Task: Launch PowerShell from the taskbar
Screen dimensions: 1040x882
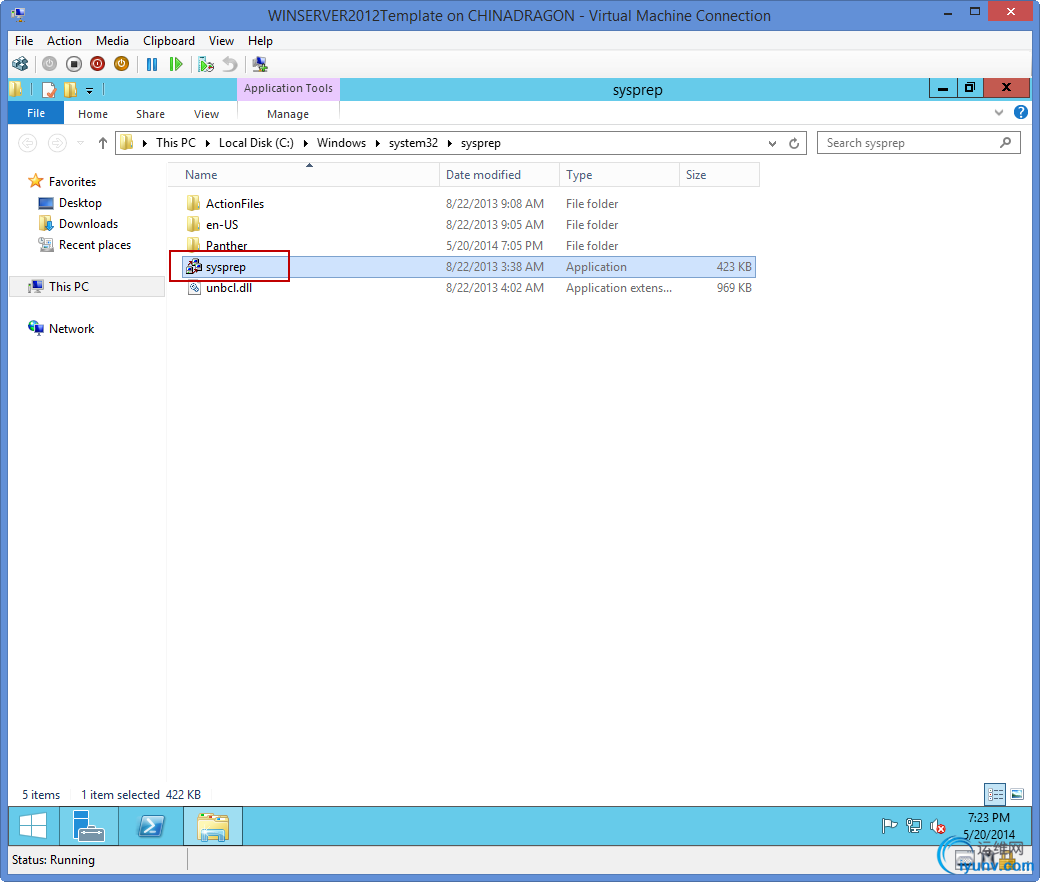Action: pos(151,826)
